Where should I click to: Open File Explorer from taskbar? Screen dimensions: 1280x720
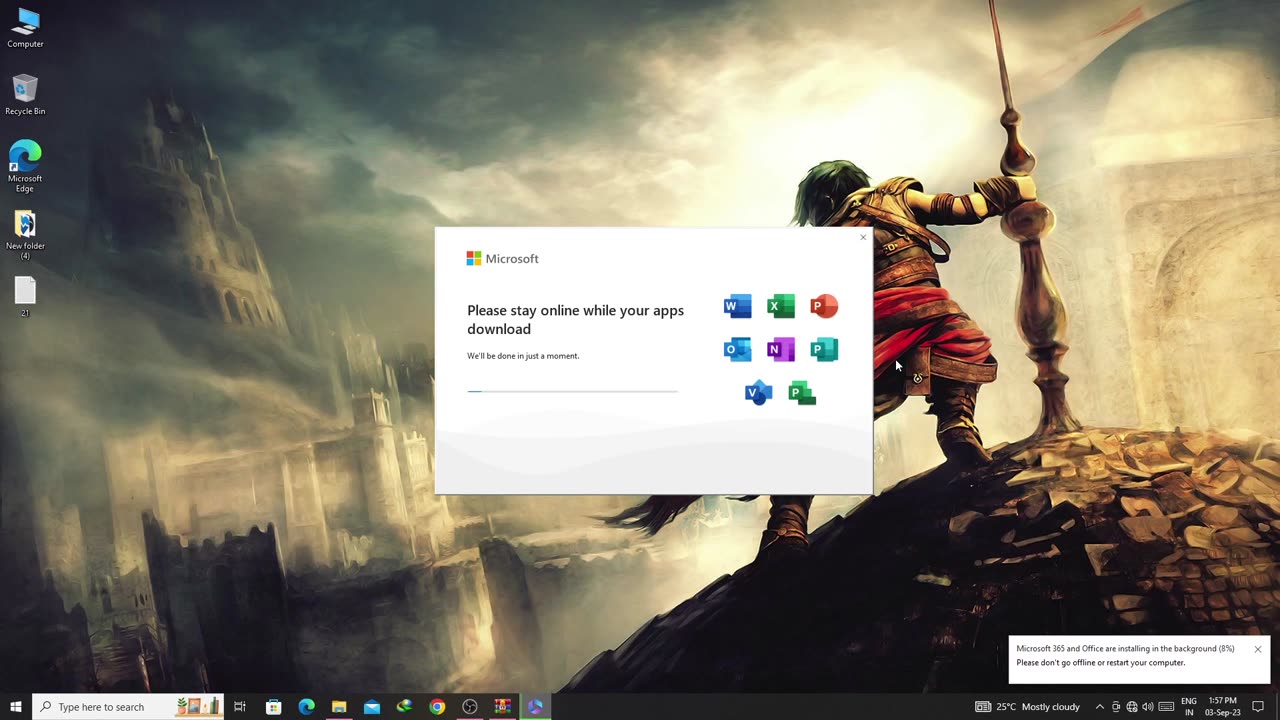(x=339, y=707)
